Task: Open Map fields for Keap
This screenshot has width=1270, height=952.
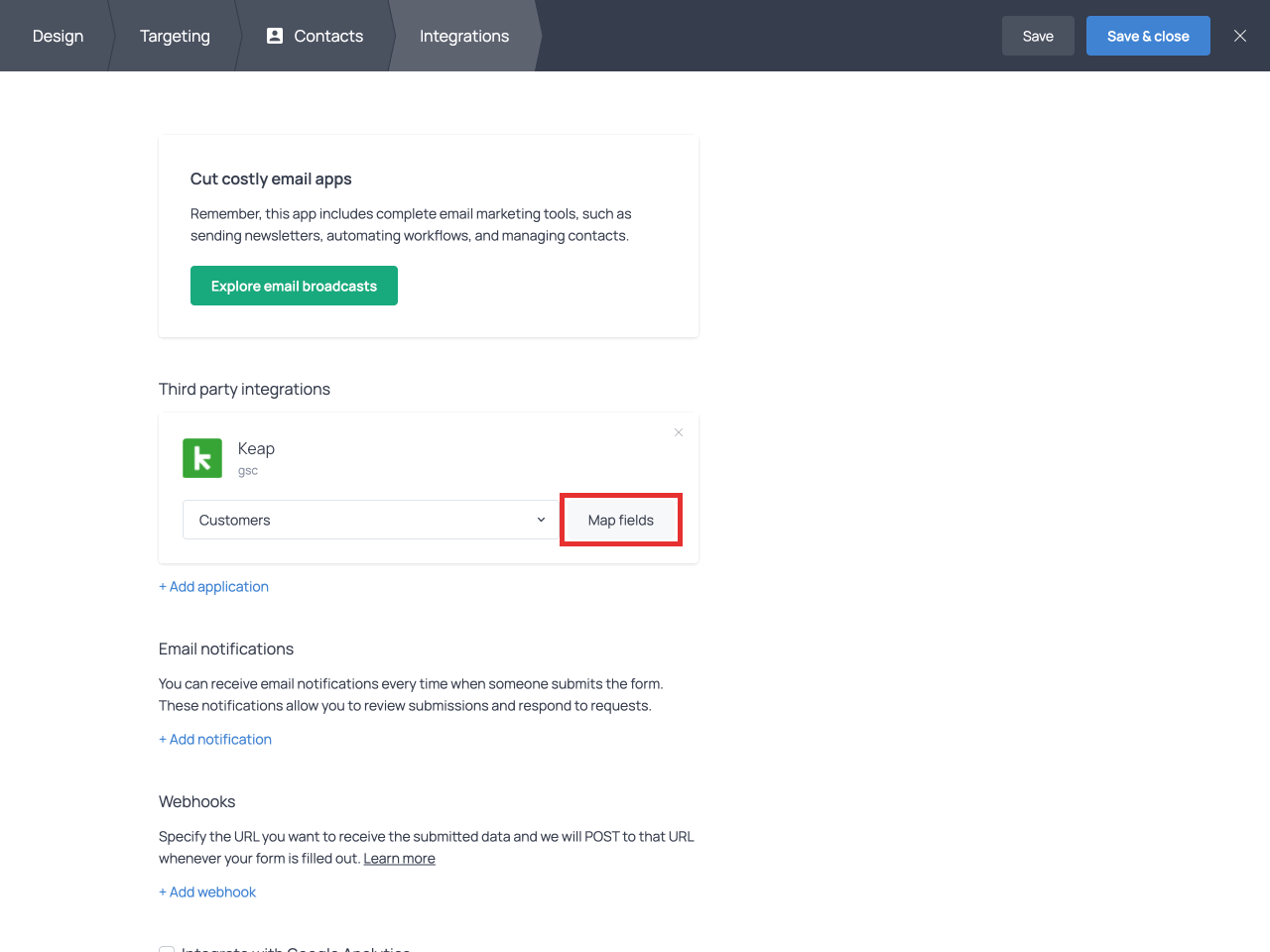Action: point(620,520)
